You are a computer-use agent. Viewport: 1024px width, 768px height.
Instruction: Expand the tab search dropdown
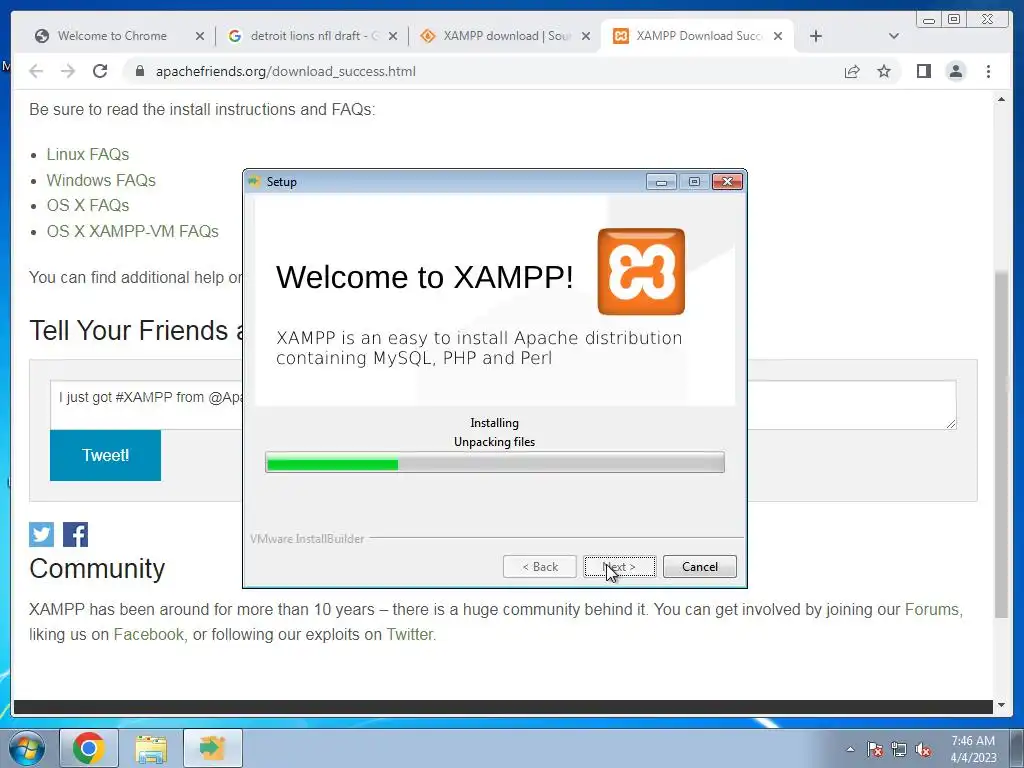(894, 36)
